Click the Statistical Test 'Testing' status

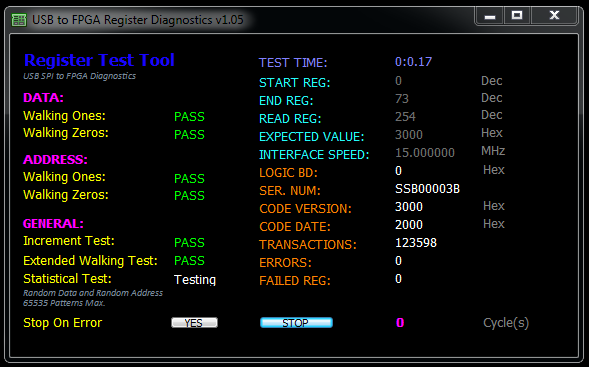pos(195,280)
